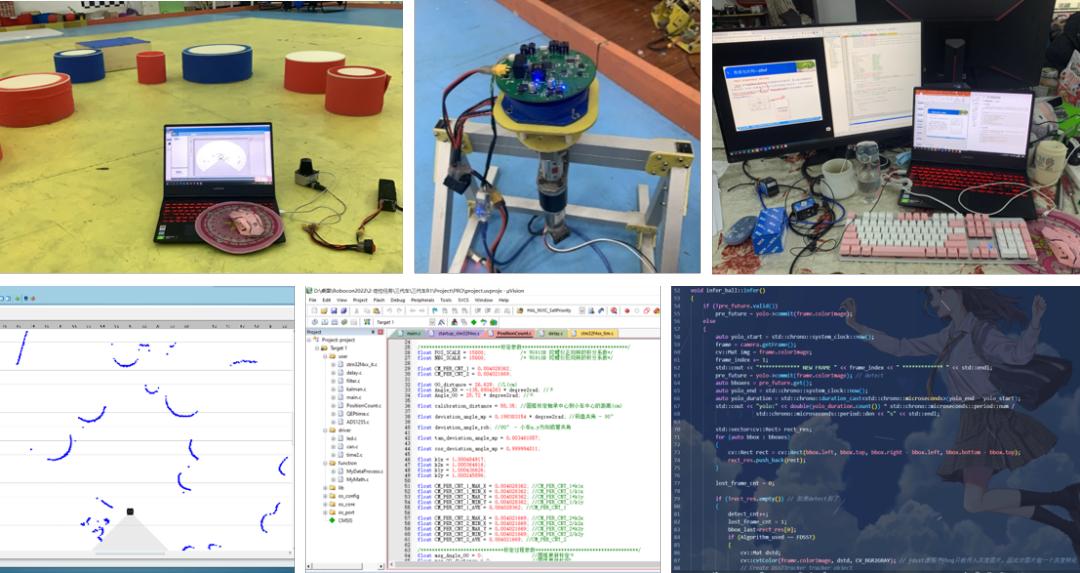1080x573 pixels.
Task: Open the Target 1 selection dropdown
Action: [431, 322]
